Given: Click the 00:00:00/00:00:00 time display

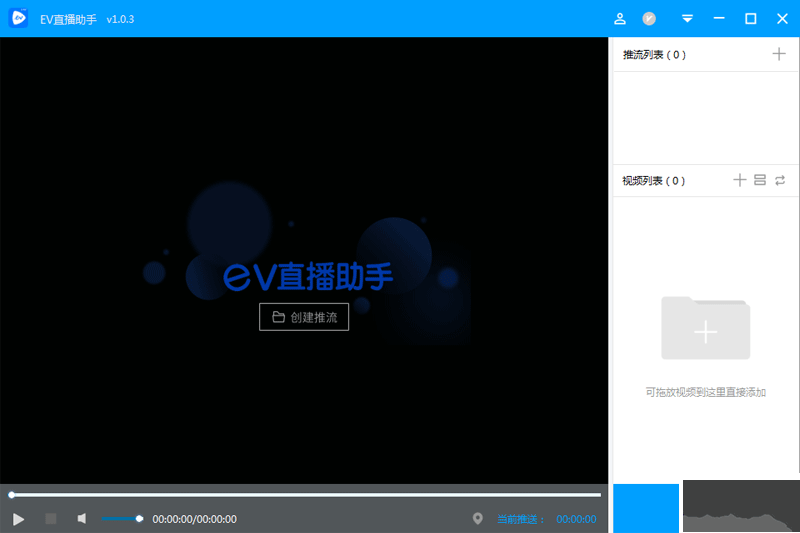Looking at the screenshot, I should [194, 519].
